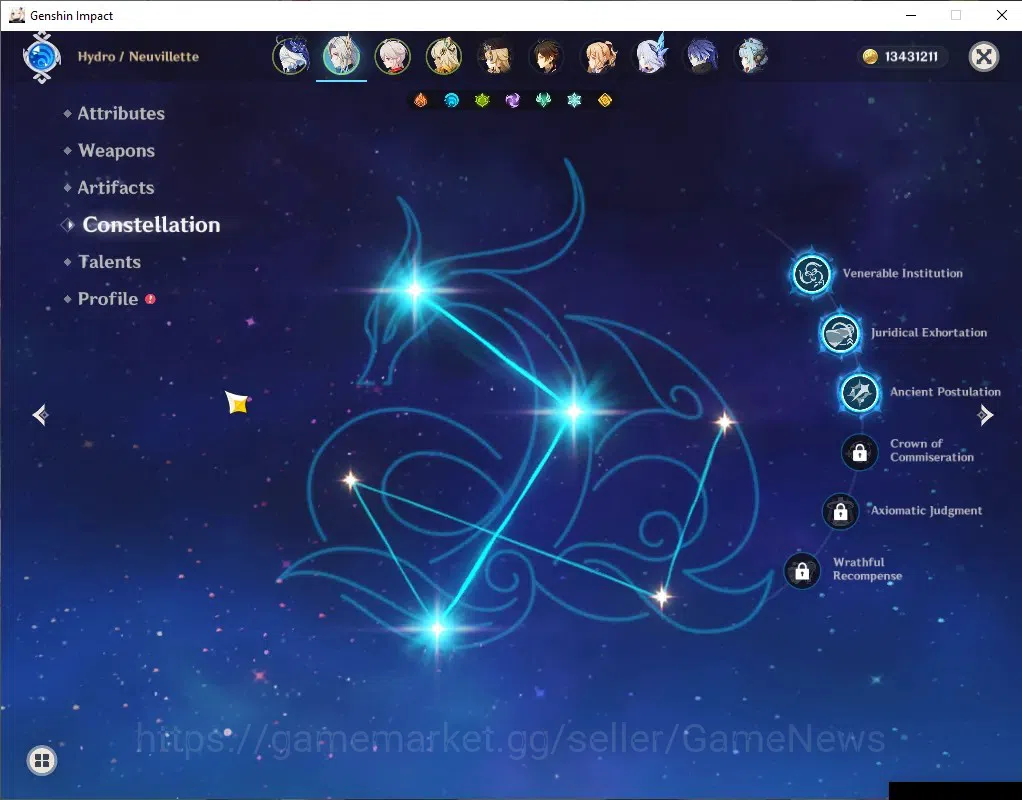Screen dimensions: 1022x800
Task: Filter characters by Pyro element
Action: (x=421, y=100)
